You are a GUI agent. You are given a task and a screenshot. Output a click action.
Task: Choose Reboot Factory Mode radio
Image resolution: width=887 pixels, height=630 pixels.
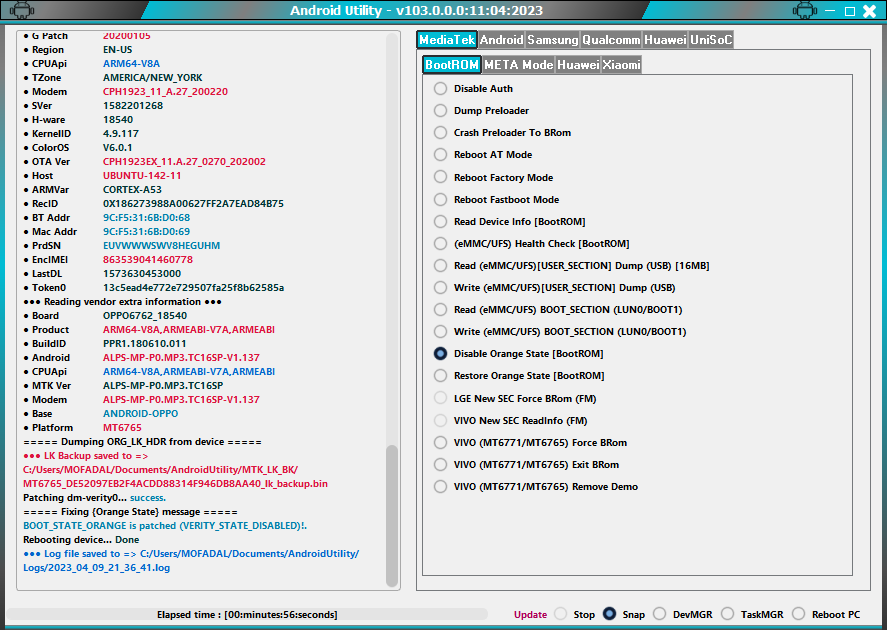click(440, 178)
